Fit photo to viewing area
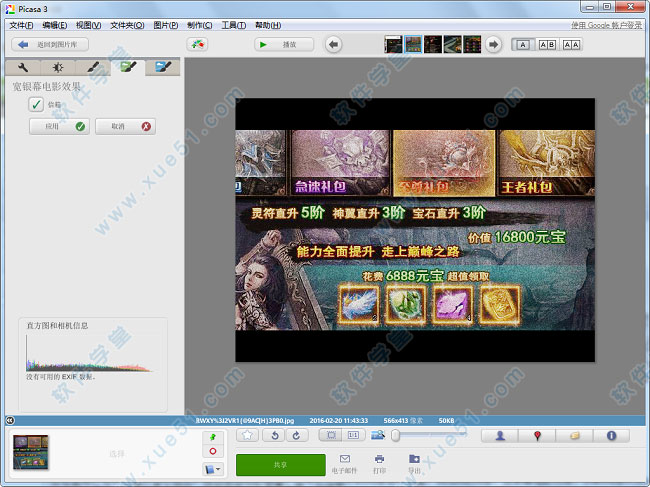The height and width of the screenshot is (487, 650). (331, 435)
